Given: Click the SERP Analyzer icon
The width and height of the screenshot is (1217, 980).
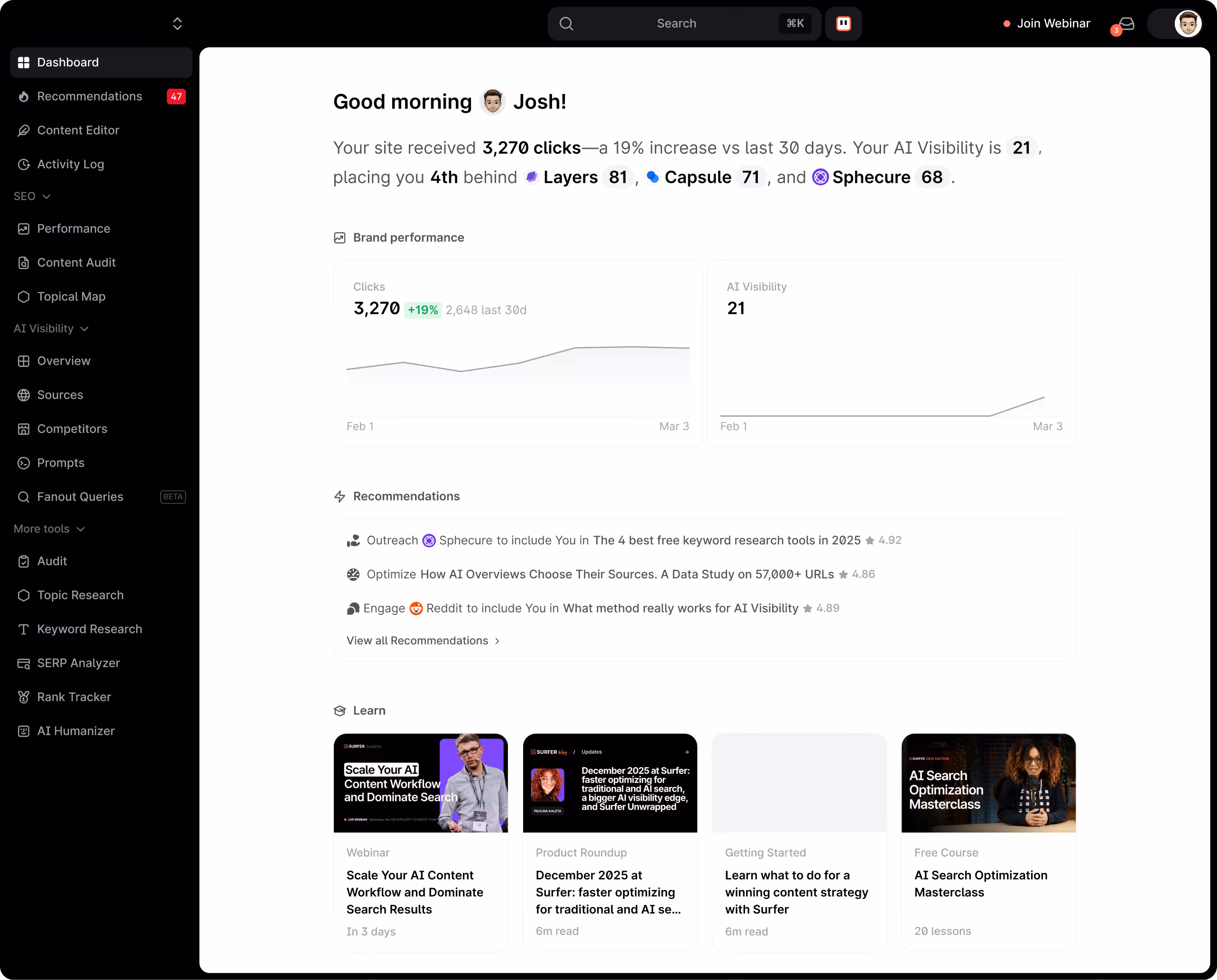Looking at the screenshot, I should coord(24,663).
